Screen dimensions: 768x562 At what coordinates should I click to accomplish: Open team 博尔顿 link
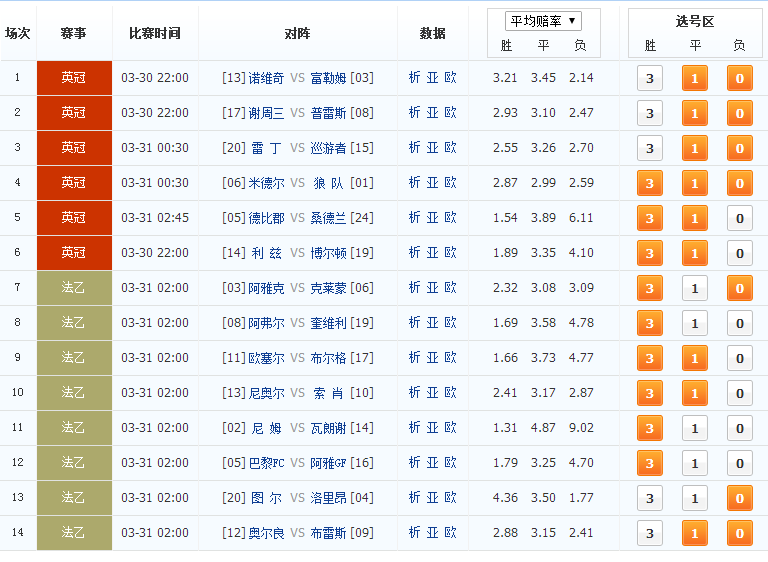328,253
